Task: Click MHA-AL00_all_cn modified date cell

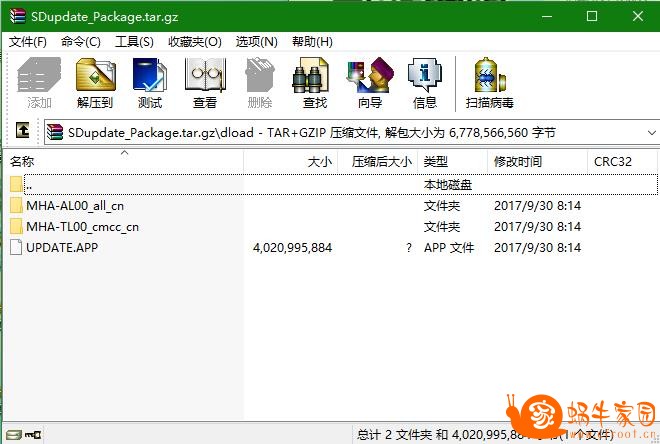Action: click(x=538, y=206)
